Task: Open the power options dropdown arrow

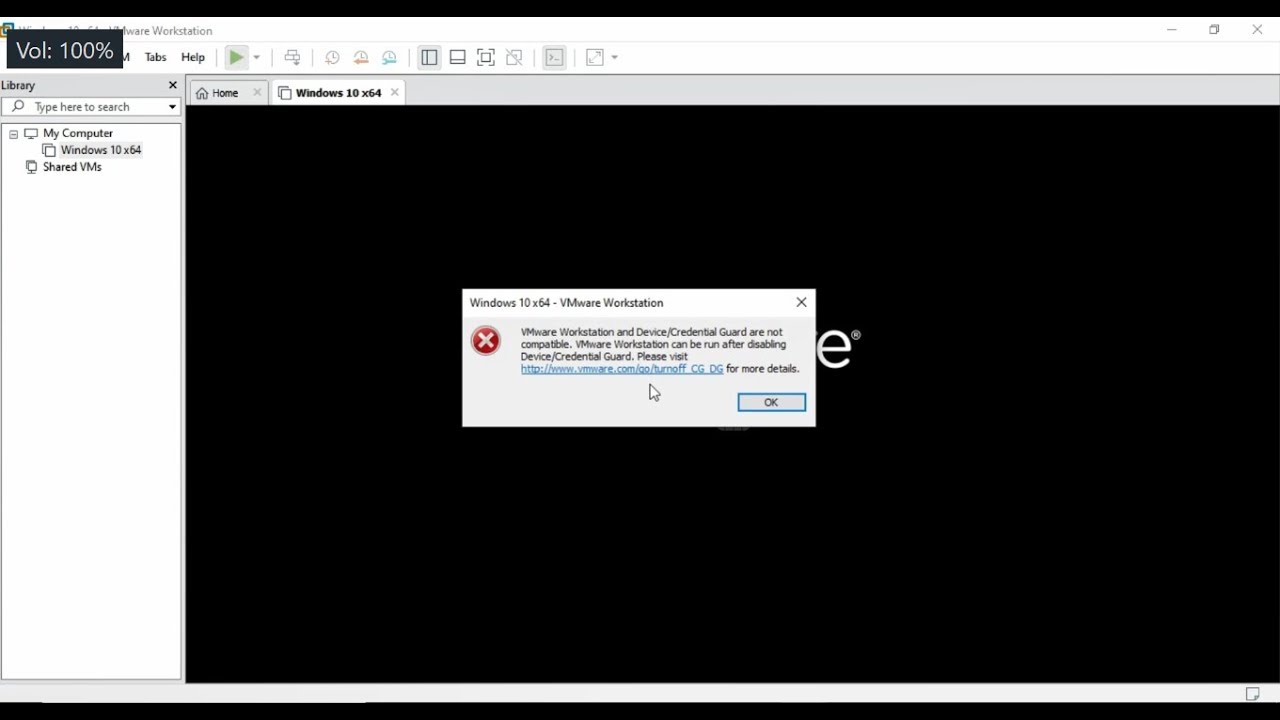Action: click(x=256, y=58)
